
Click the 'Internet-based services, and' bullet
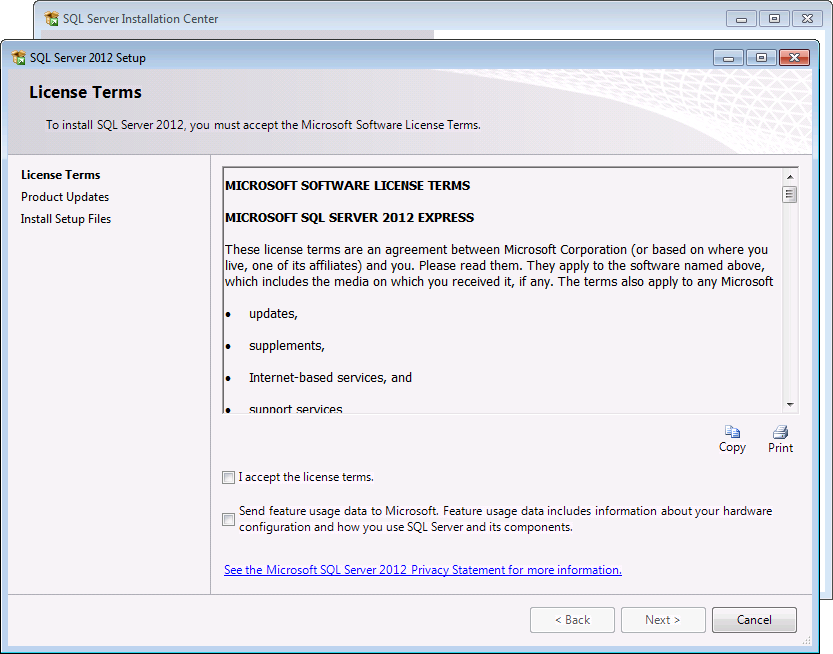point(330,378)
